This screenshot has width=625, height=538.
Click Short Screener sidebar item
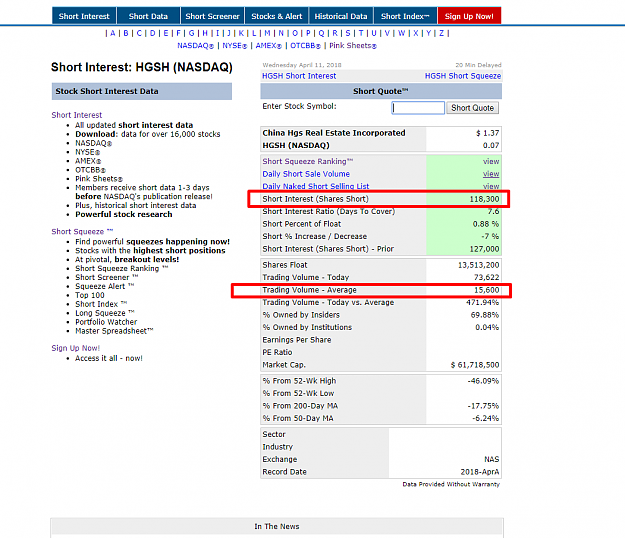click(106, 277)
